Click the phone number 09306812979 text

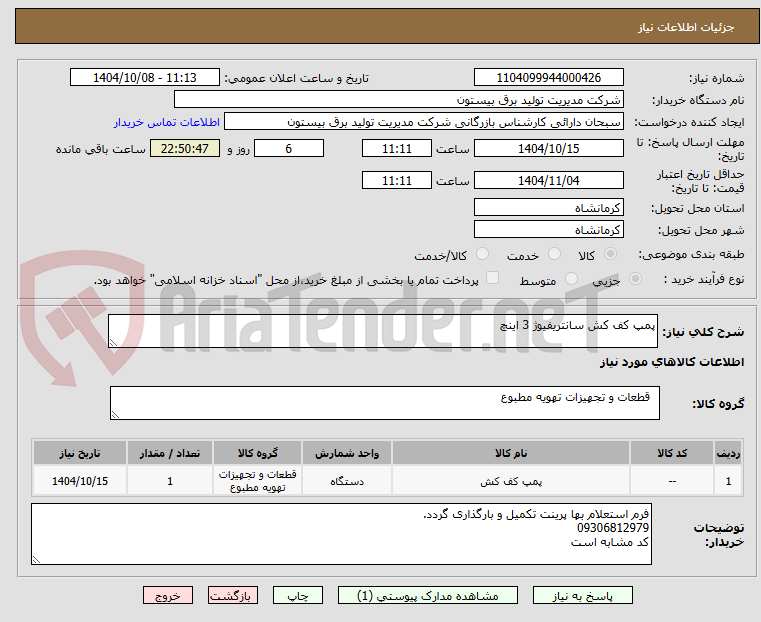pos(613,528)
